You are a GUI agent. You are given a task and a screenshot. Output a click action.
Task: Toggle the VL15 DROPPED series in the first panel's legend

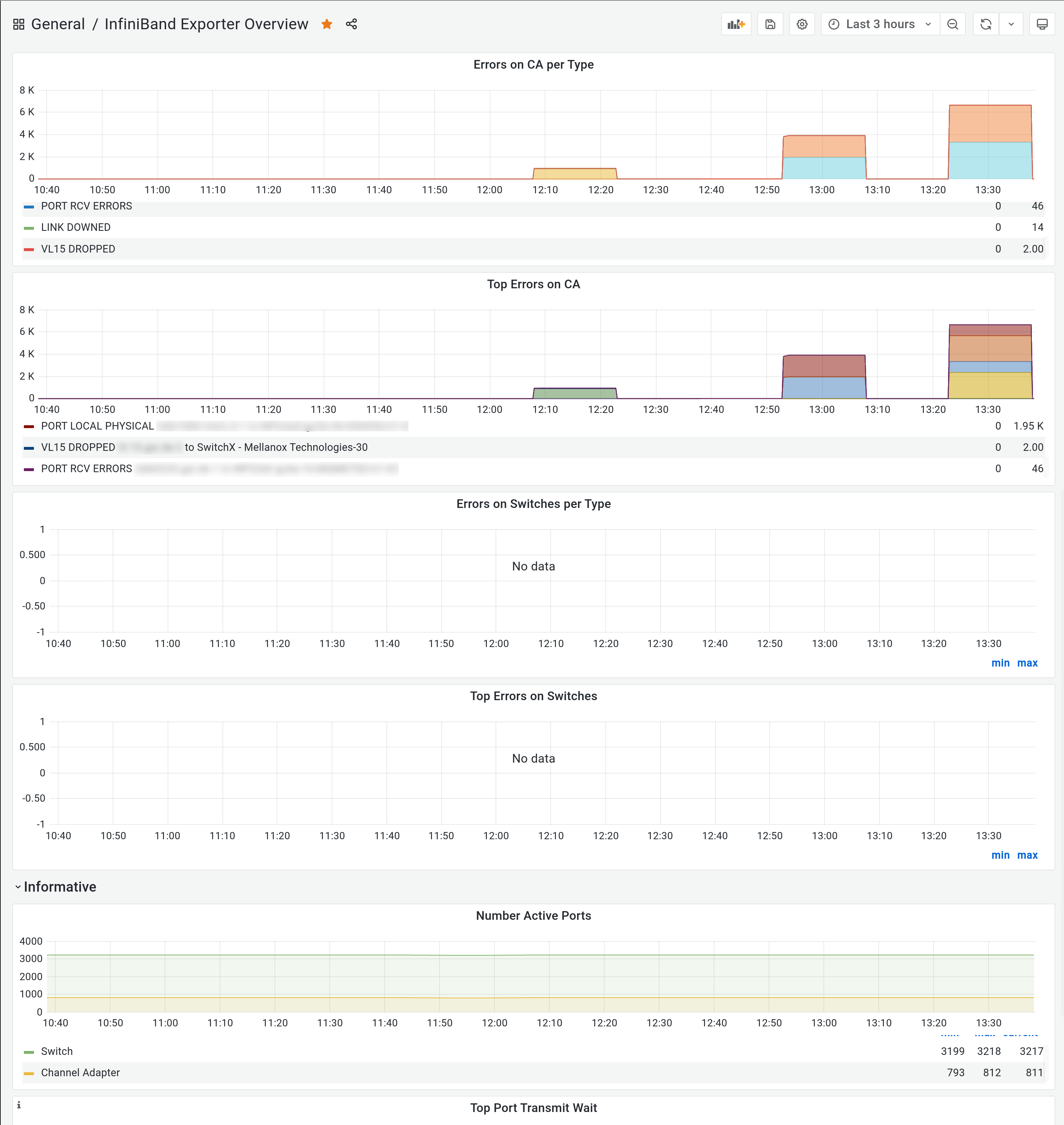pyautogui.click(x=78, y=249)
